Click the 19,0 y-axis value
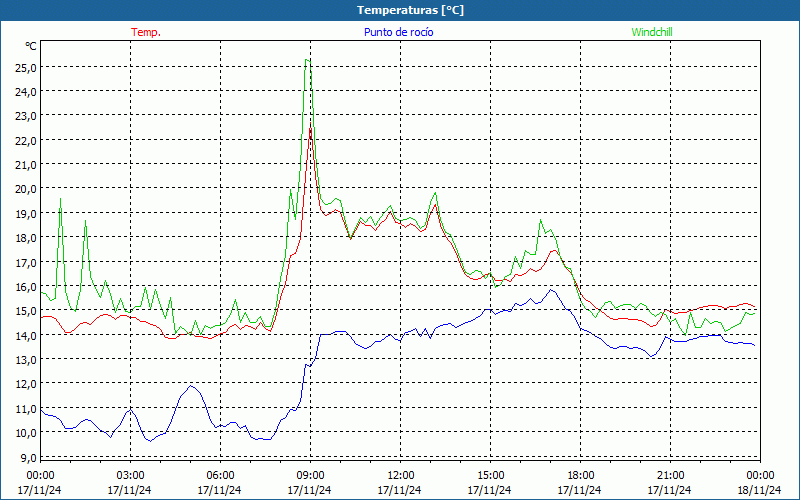The width and height of the screenshot is (800, 500). tap(24, 213)
